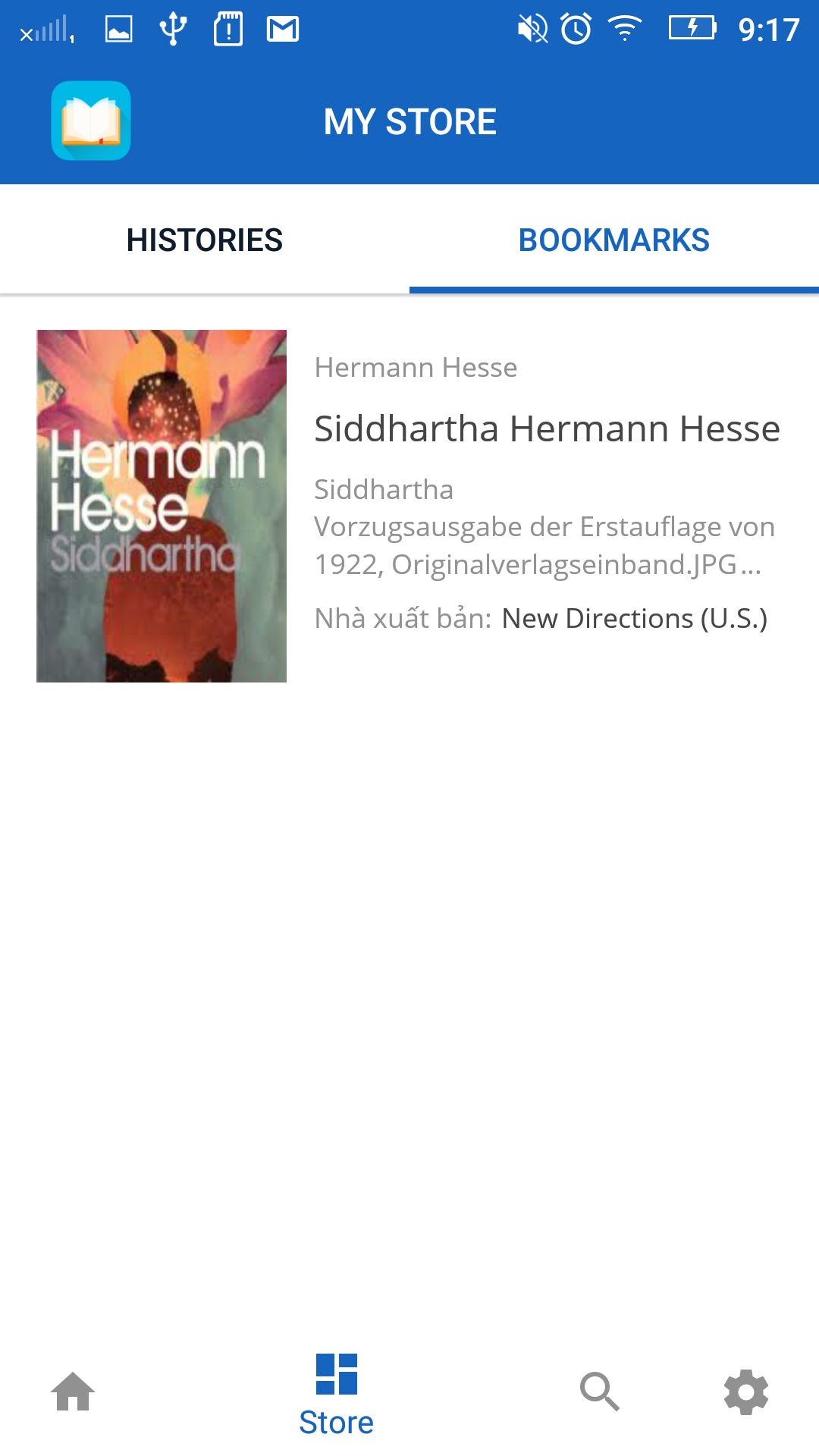Tap the Siddhartha Vorzugsausgabe description text
This screenshot has height=1456, width=819.
click(x=544, y=527)
